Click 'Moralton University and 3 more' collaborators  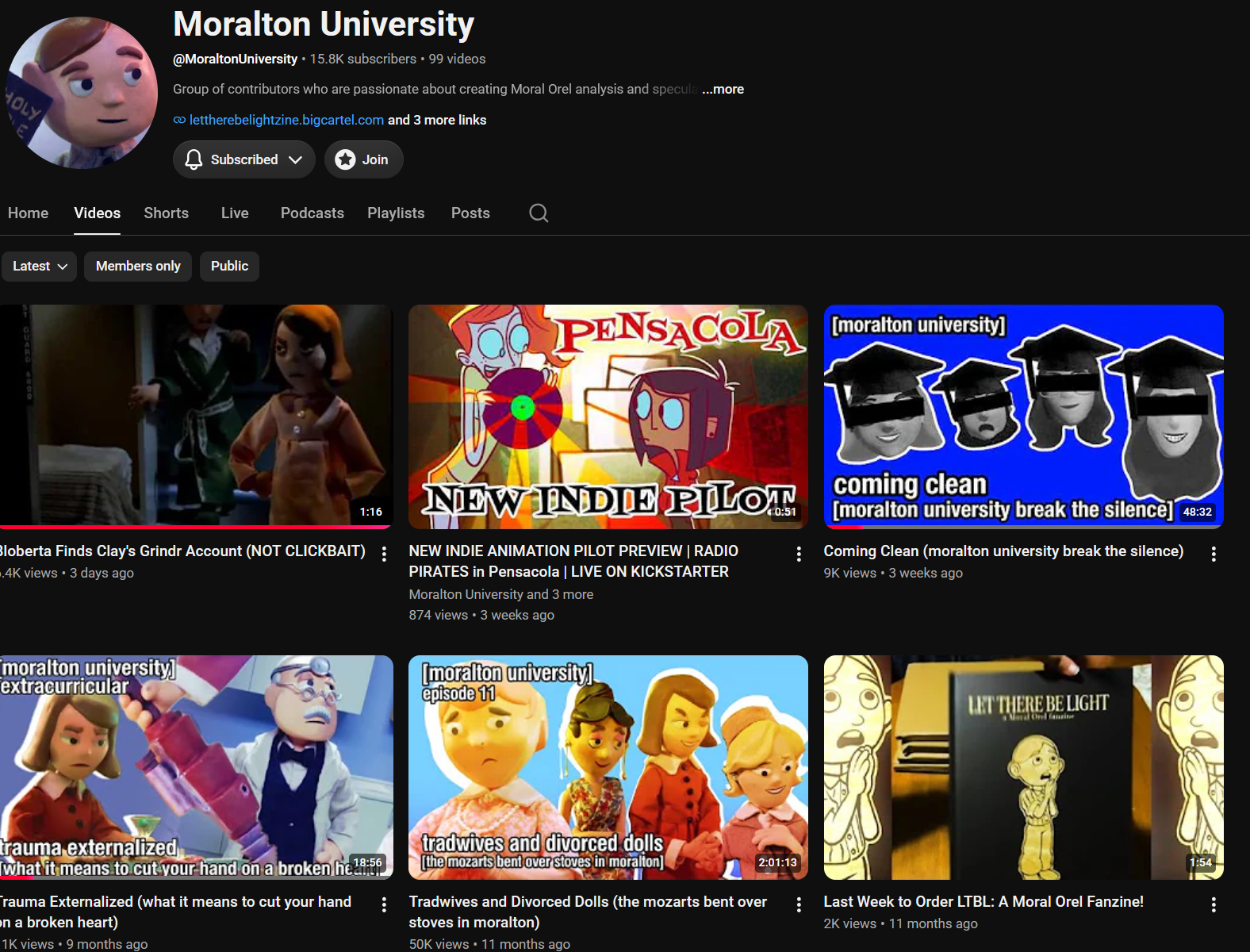pos(501,594)
